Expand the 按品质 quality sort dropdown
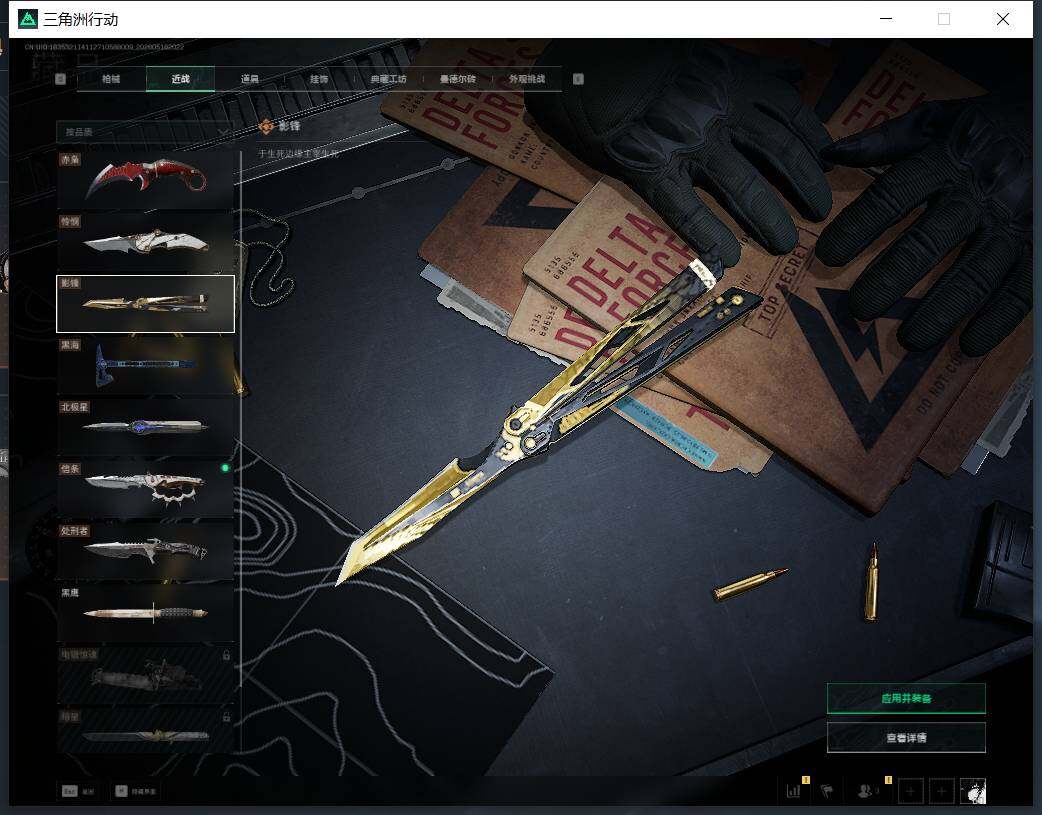 pyautogui.click(x=145, y=132)
